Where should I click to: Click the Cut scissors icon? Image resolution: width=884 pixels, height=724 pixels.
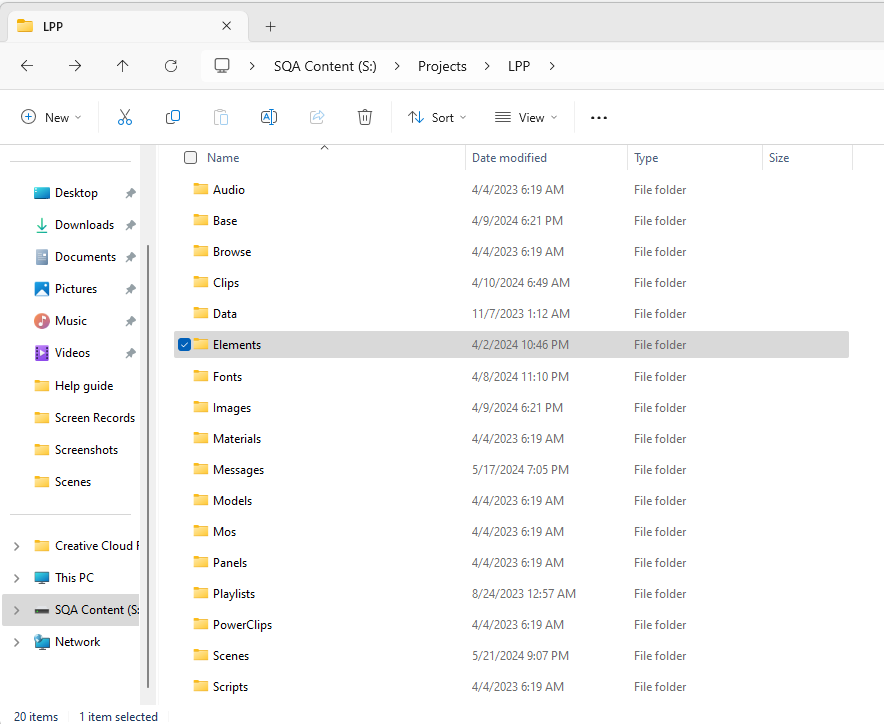coord(125,117)
